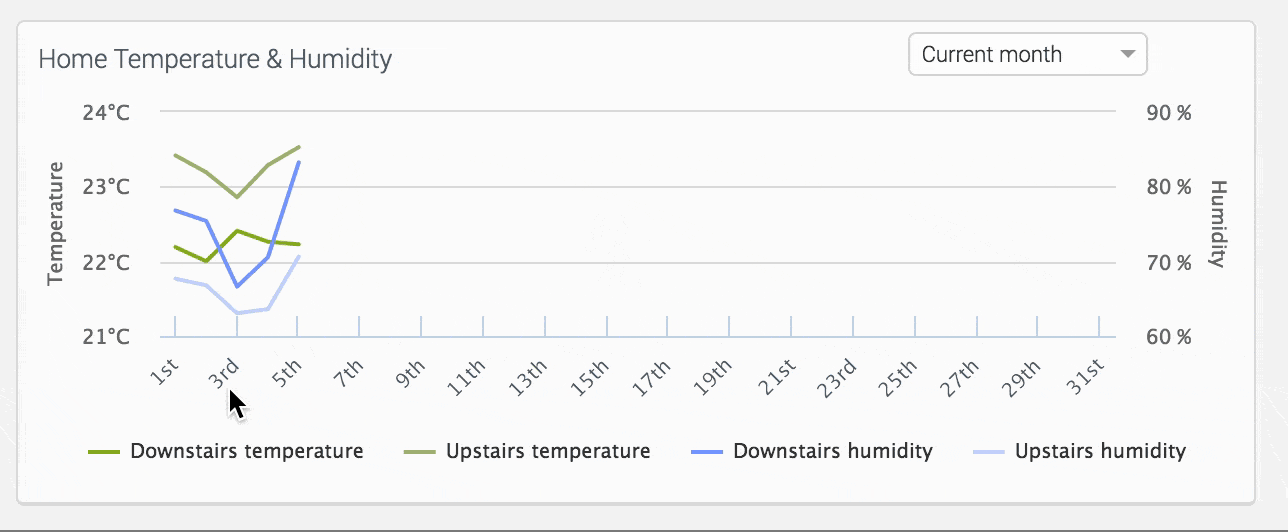The image size is (1288, 532).
Task: Click the dropdown arrow next to Current month
Action: point(1128,55)
